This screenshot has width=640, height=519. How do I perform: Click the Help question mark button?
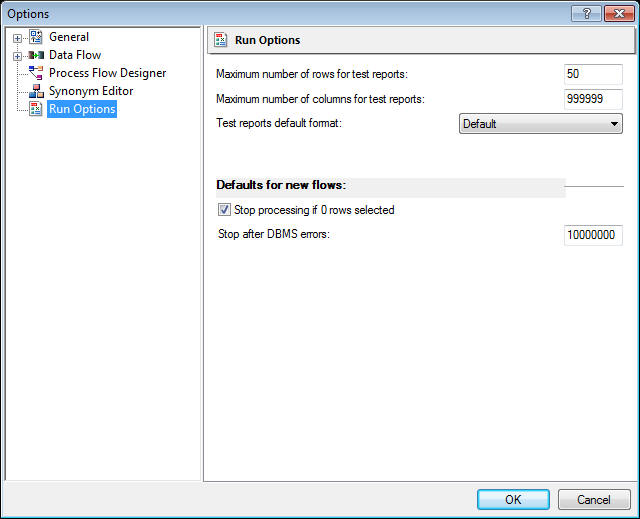[x=587, y=13]
